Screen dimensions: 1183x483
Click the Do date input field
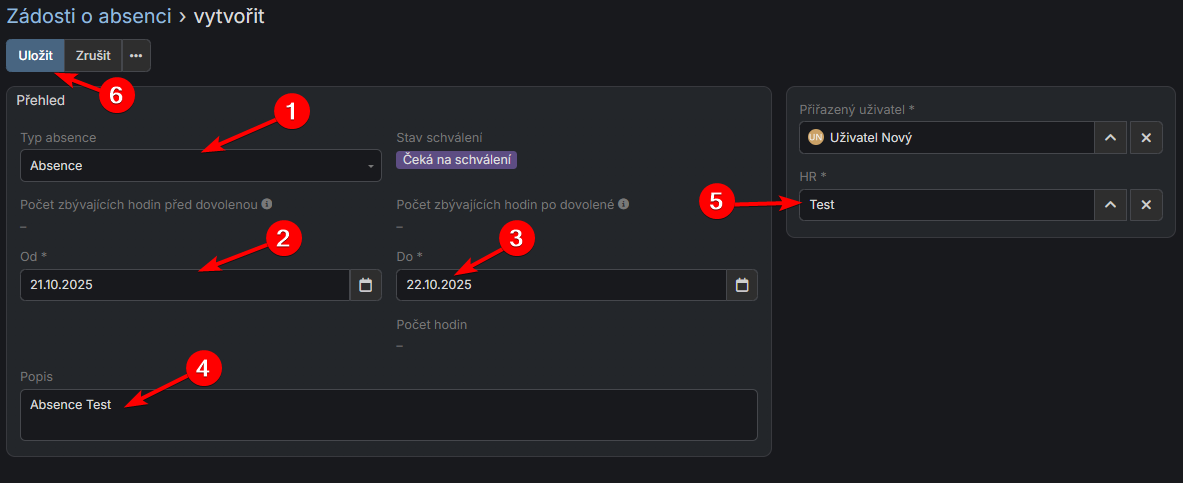560,285
